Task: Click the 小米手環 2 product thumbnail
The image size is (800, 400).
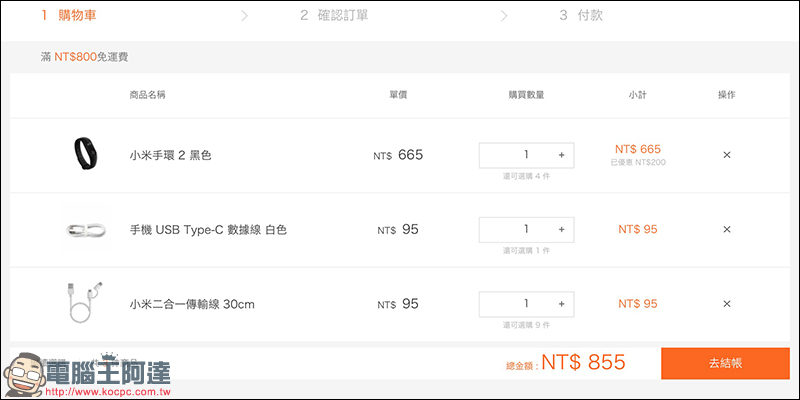Action: (85, 154)
